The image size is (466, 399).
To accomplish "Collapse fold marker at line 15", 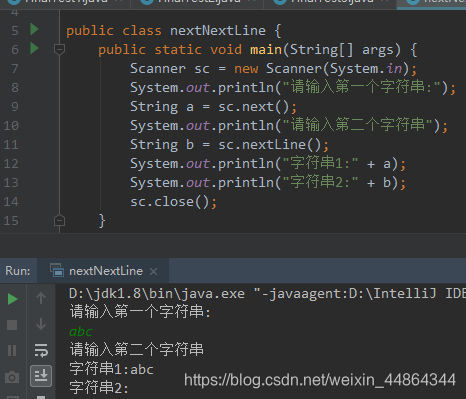I will (x=59, y=221).
